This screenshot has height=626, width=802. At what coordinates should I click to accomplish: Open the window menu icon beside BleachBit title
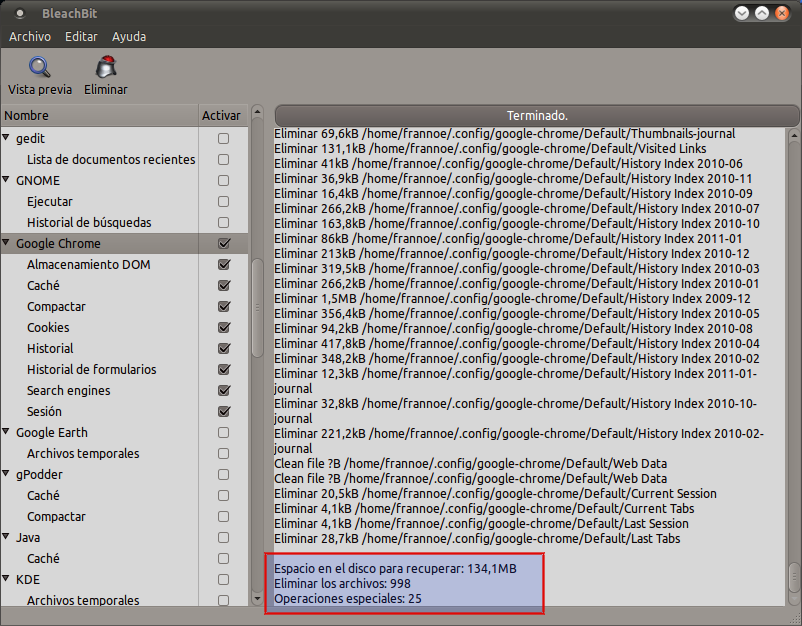20,14
